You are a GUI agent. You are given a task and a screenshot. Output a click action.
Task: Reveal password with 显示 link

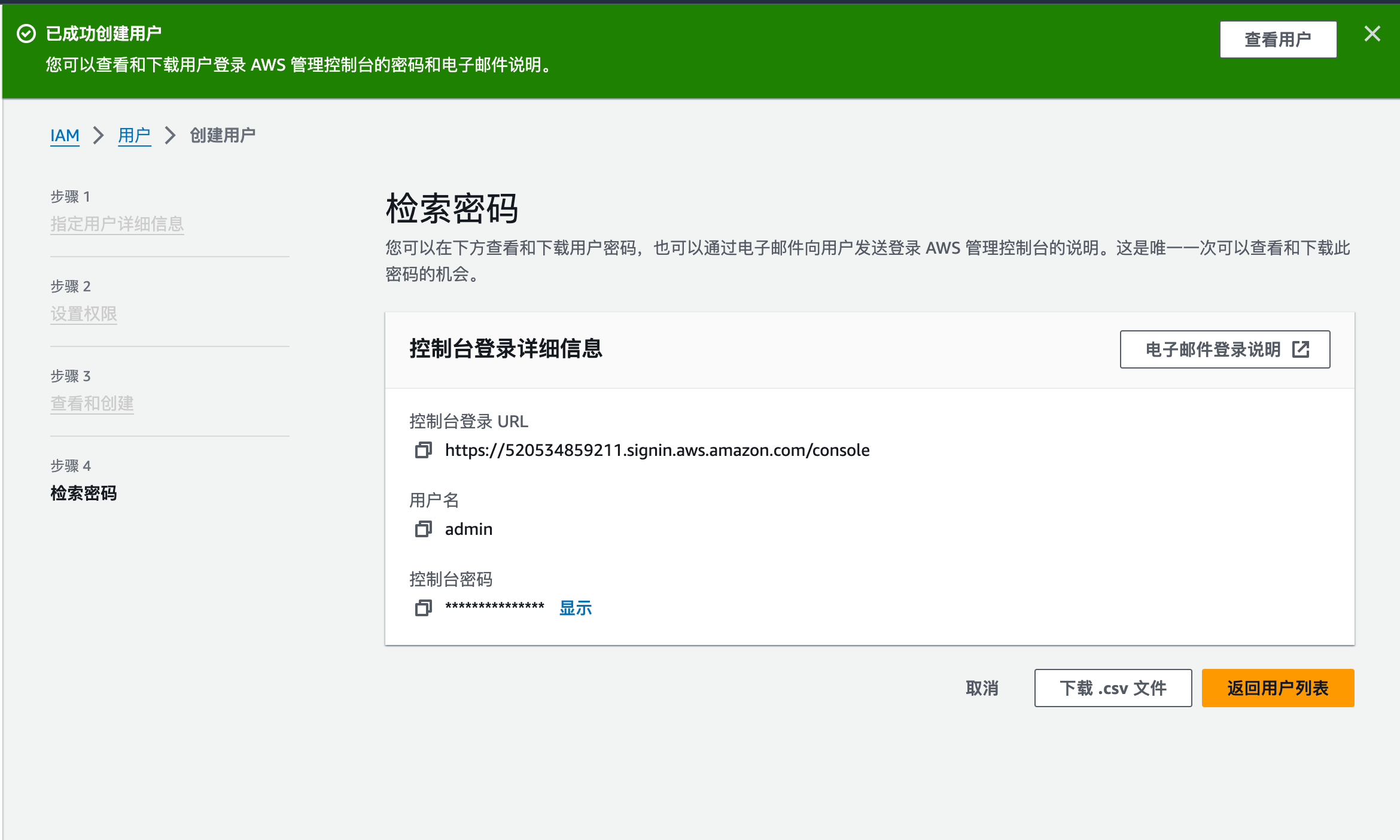pyautogui.click(x=575, y=608)
